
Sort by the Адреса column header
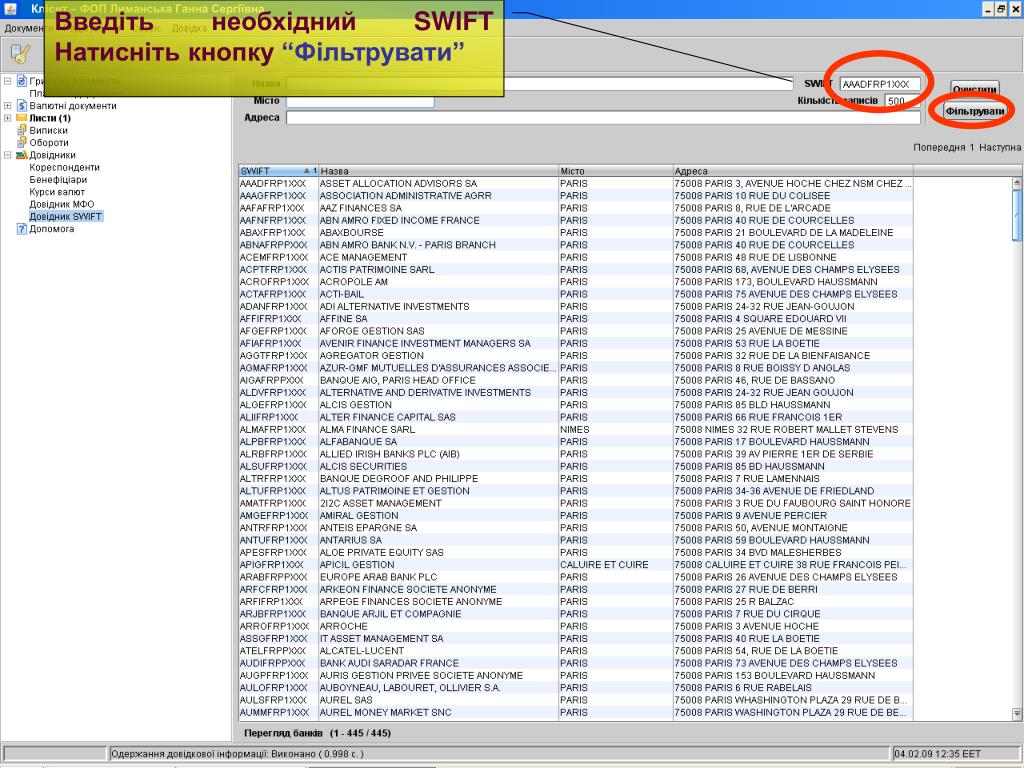[793, 171]
